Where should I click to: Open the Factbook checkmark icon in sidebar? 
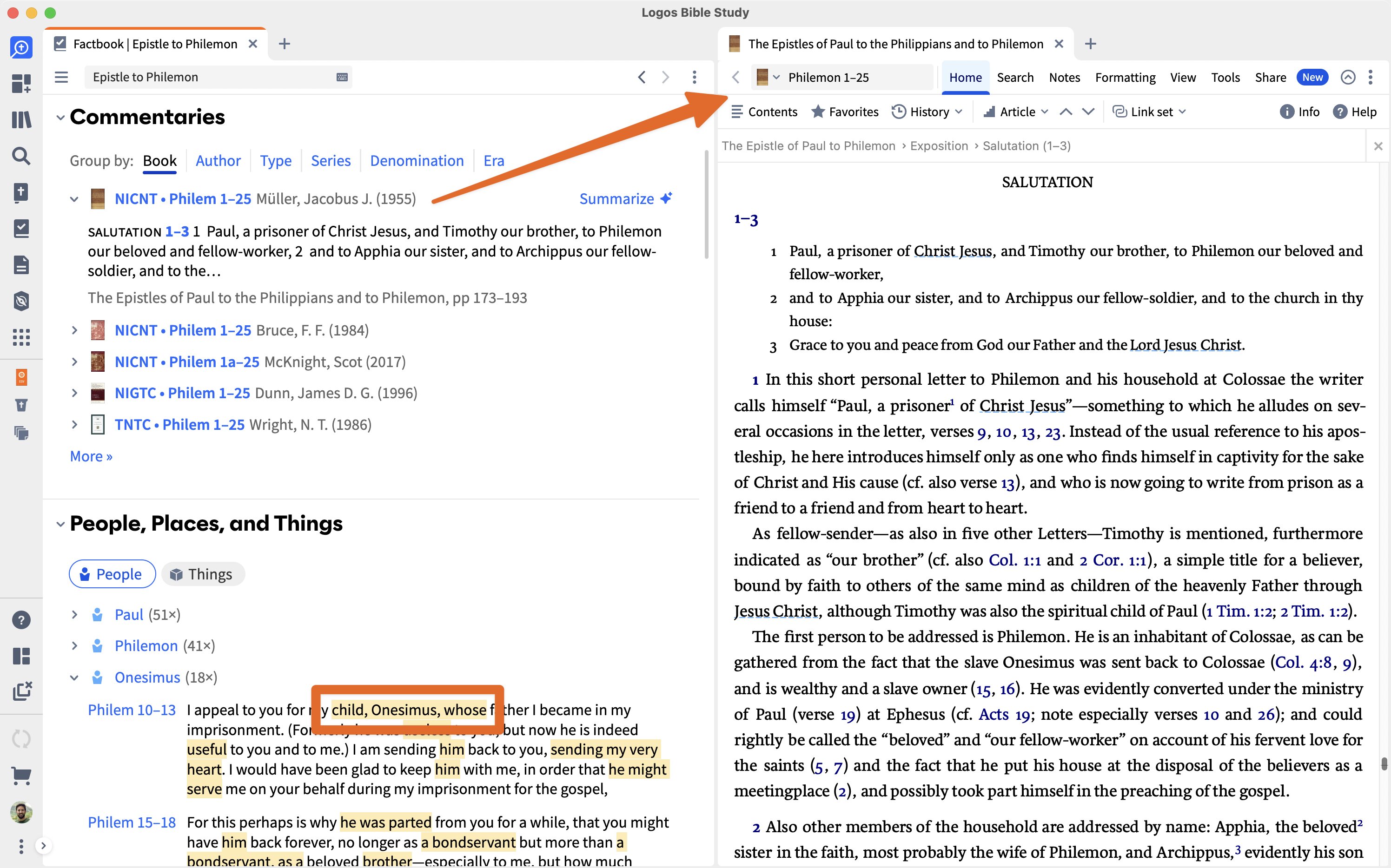pyautogui.click(x=21, y=229)
